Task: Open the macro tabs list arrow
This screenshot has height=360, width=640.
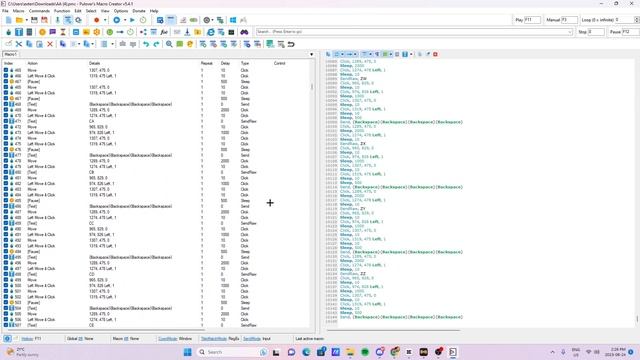Action: (311, 54)
